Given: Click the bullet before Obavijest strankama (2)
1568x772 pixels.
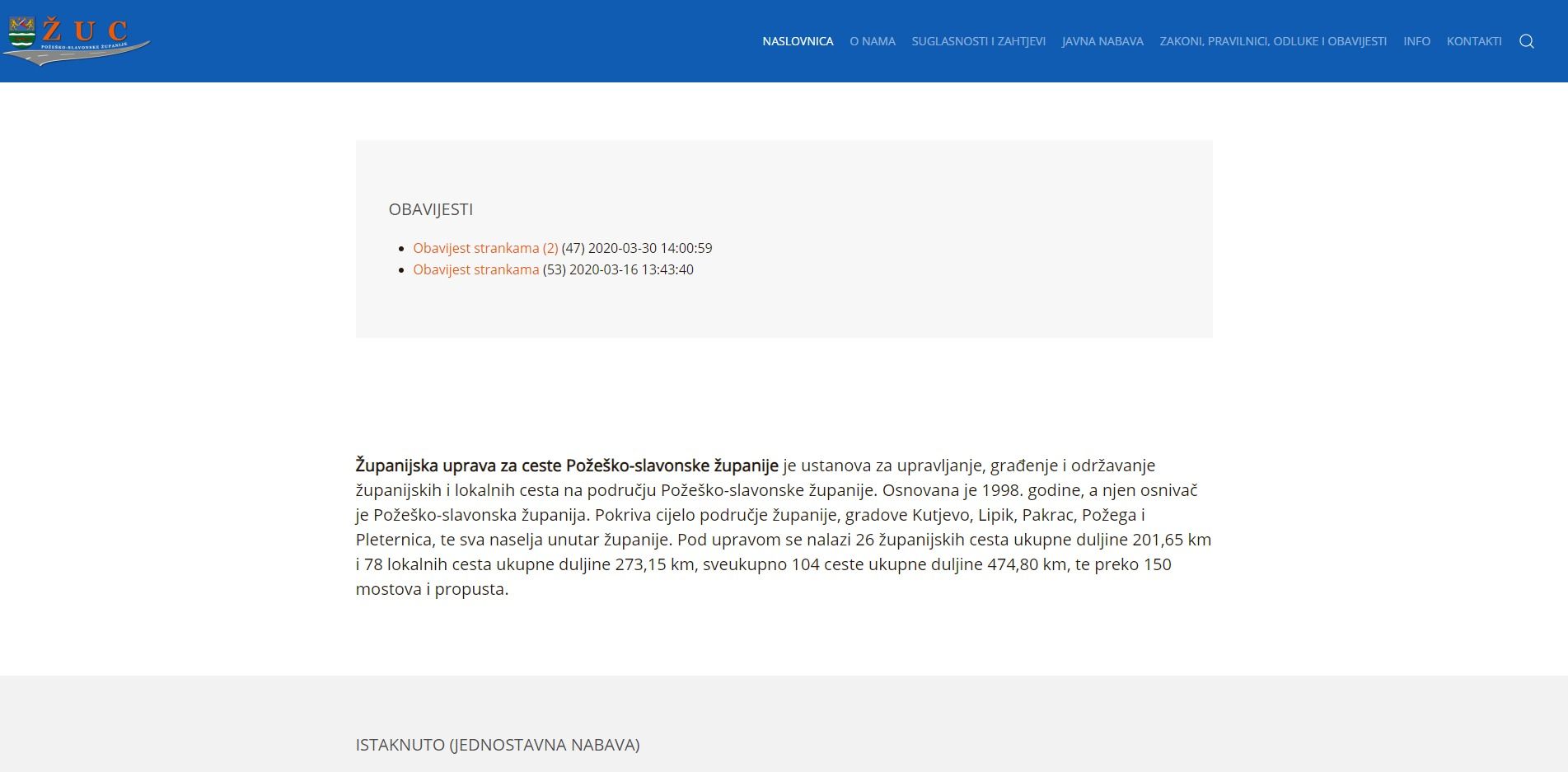Looking at the screenshot, I should click(402, 248).
